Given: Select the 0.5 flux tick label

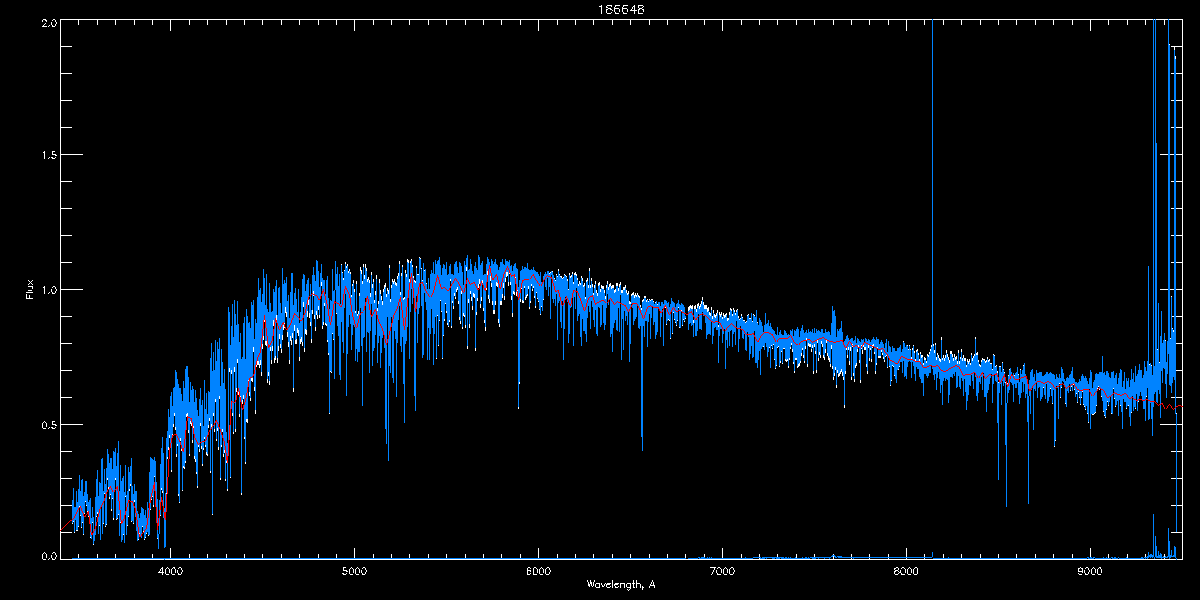Looking at the screenshot, I should click(x=48, y=424).
